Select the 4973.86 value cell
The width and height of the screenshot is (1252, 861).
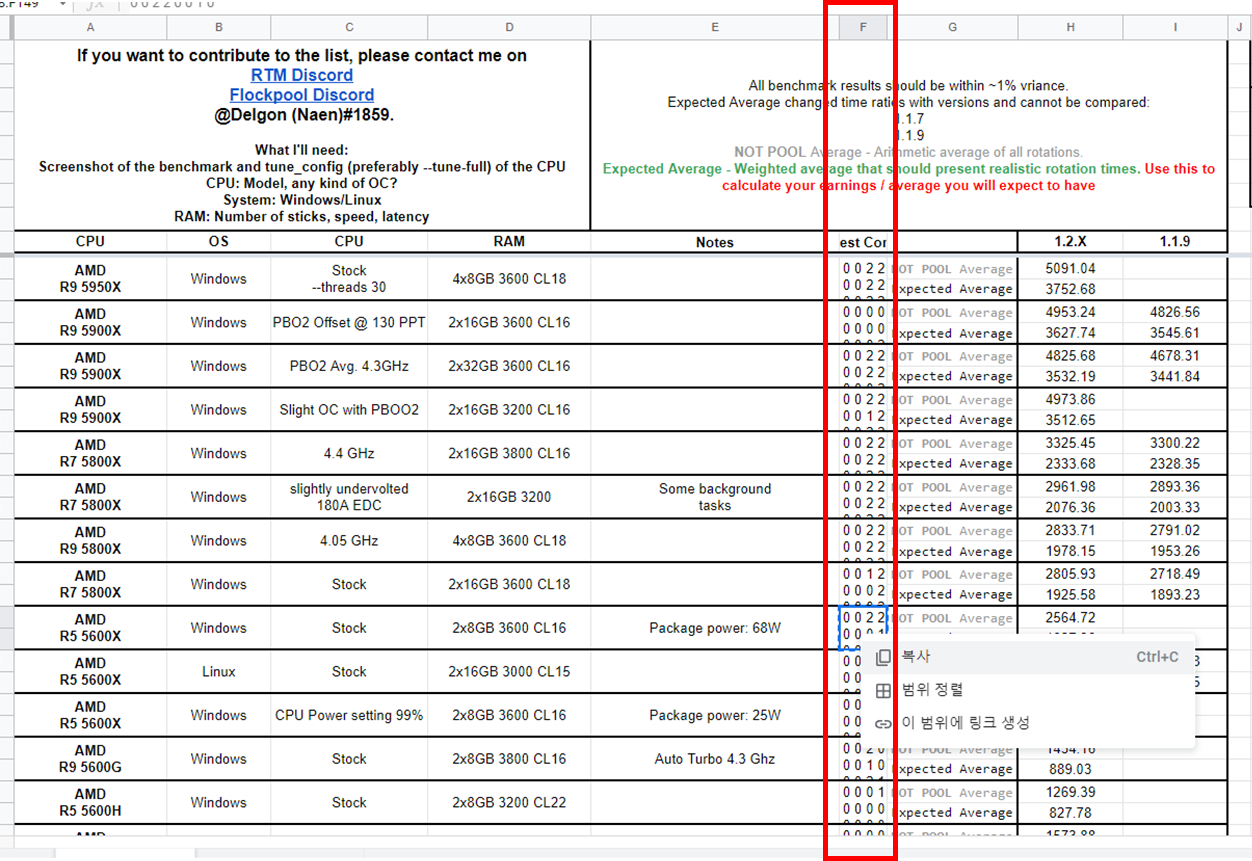1070,400
